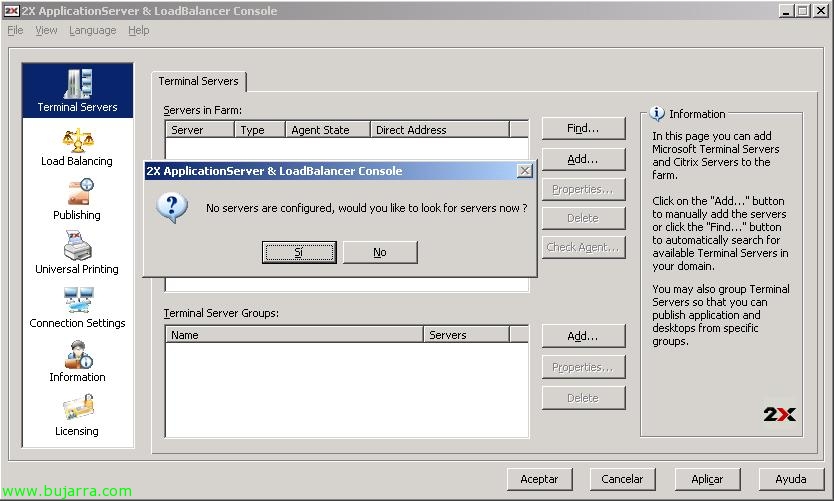The height and width of the screenshot is (501, 834).
Task: Close the dialog with X button
Action: (524, 171)
